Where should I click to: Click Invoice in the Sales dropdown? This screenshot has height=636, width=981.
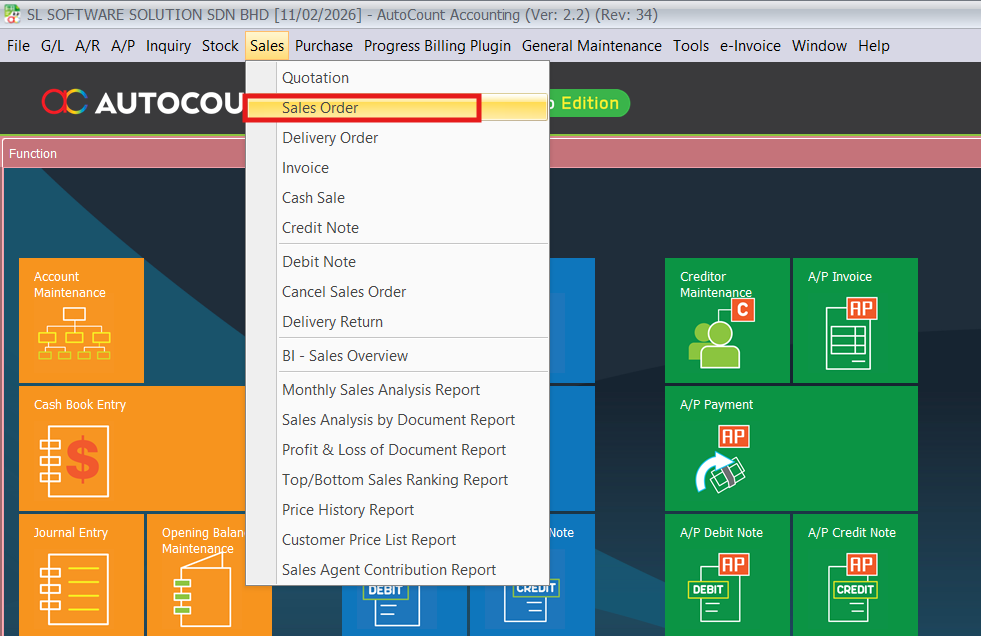coord(305,168)
